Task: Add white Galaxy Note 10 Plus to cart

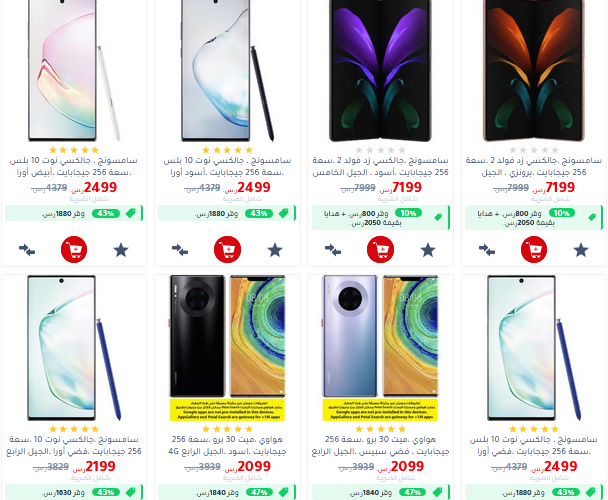Action: pos(74,249)
